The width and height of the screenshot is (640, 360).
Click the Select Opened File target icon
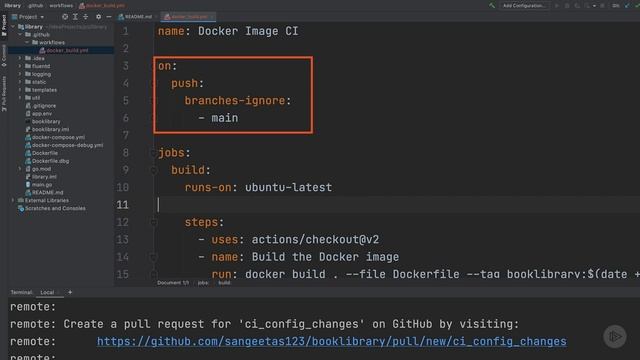pos(65,17)
